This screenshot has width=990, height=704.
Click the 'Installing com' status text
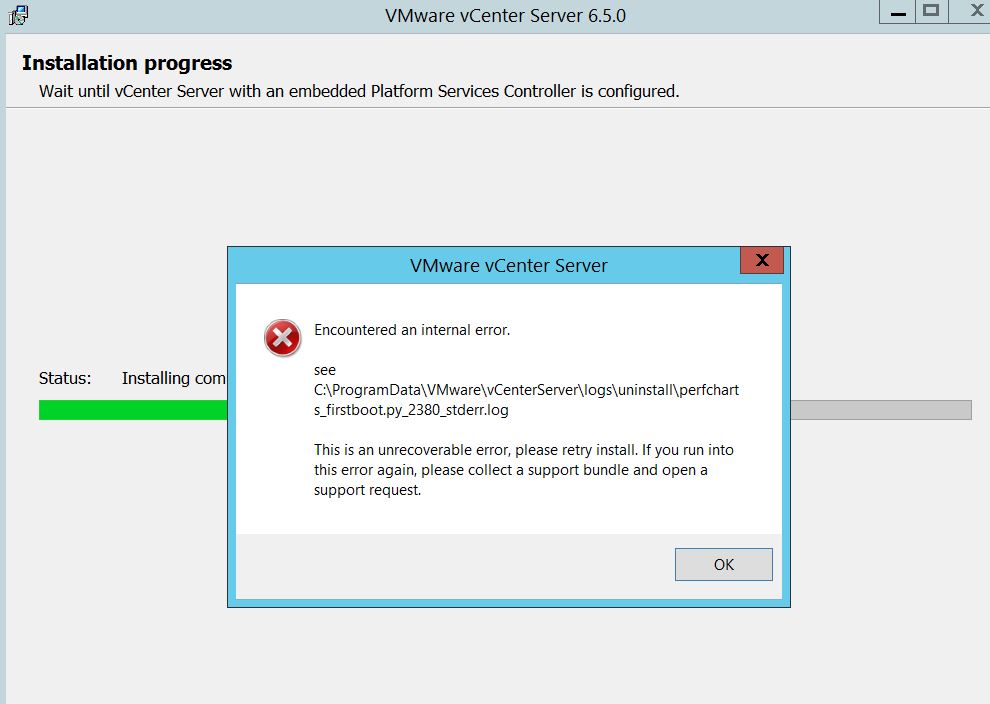point(174,378)
